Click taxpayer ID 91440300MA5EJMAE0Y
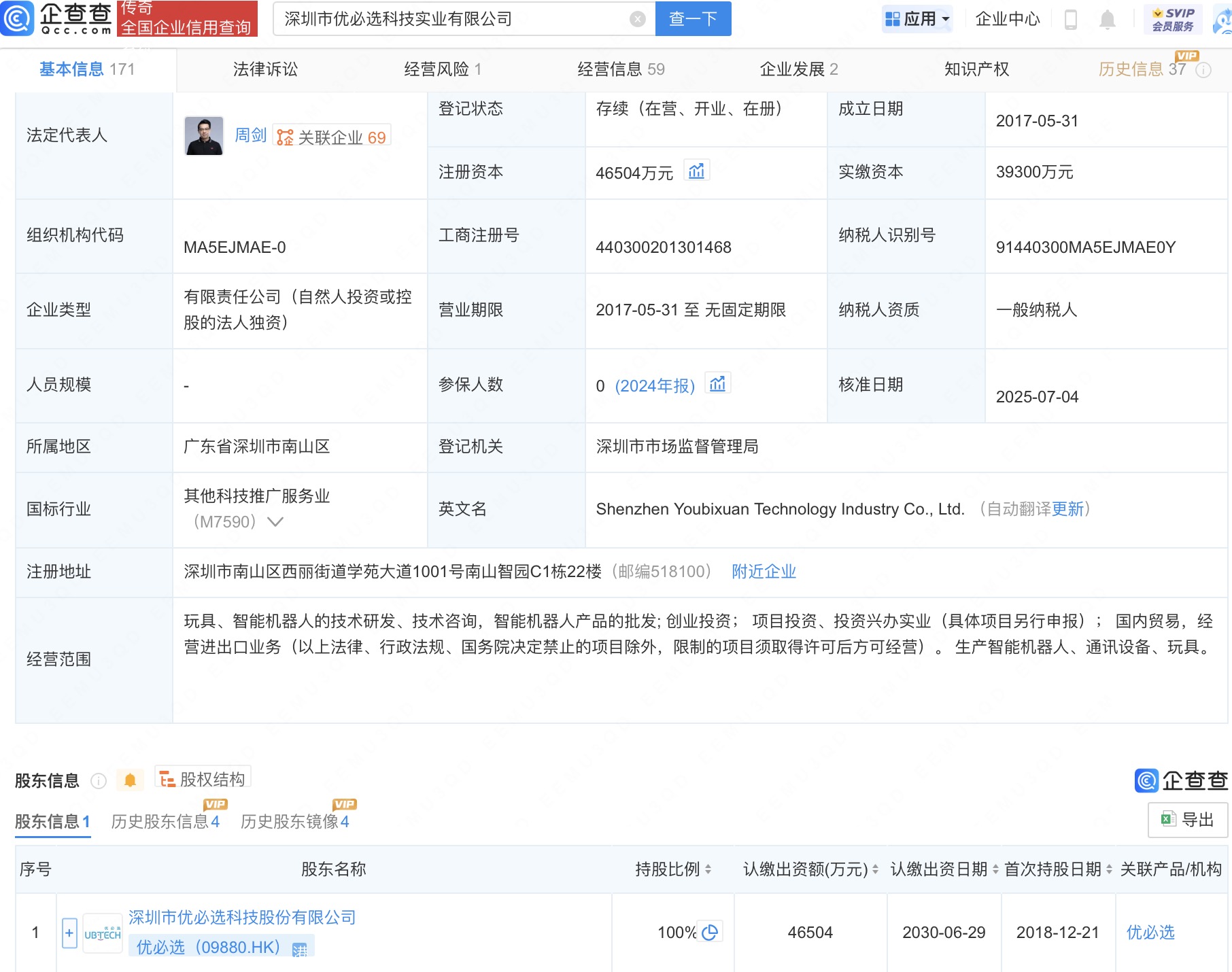Viewport: 1232px width, 972px height. click(x=1086, y=247)
